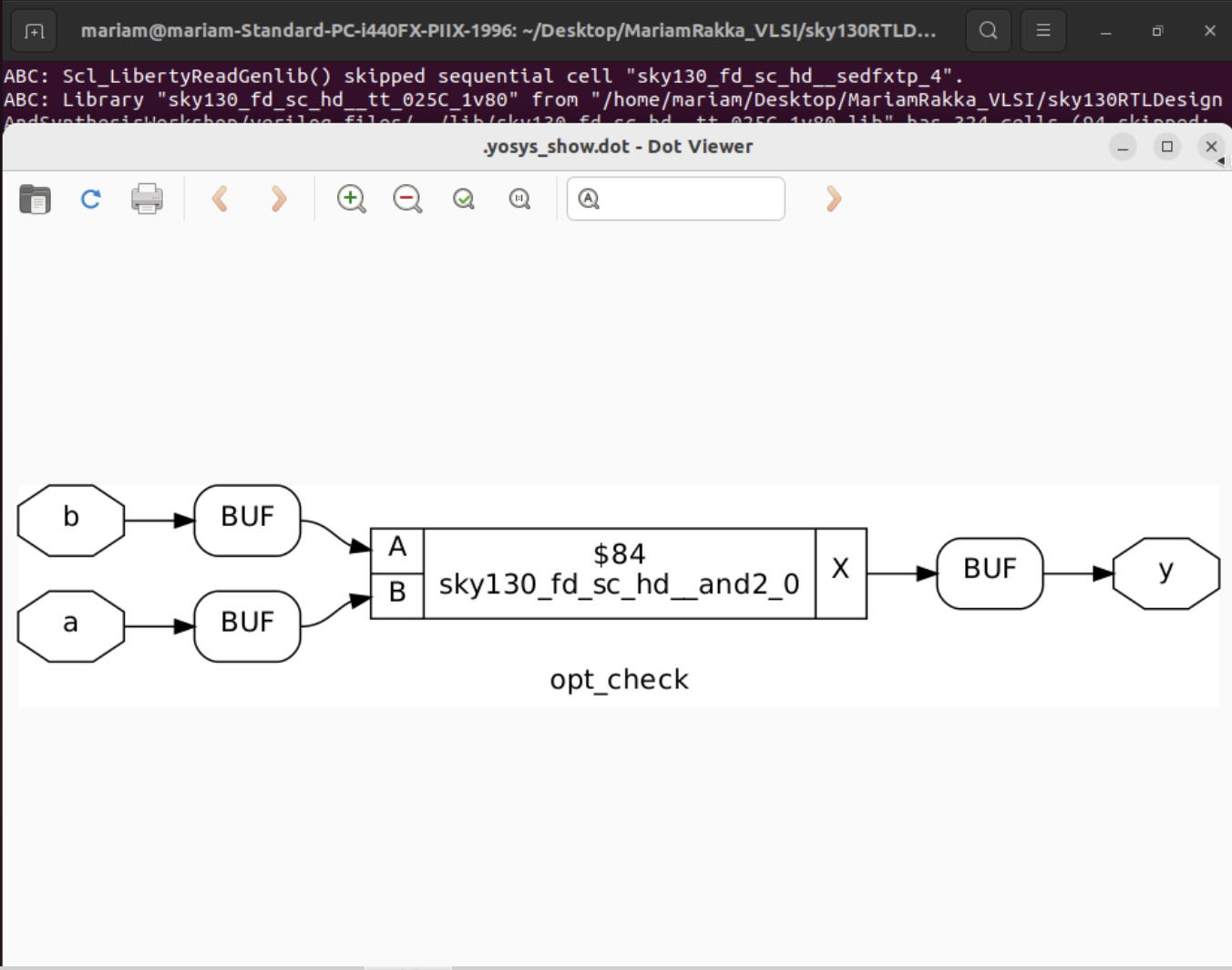The width and height of the screenshot is (1232, 970).
Task: Click the output port octagon labeled y
Action: click(x=1165, y=573)
